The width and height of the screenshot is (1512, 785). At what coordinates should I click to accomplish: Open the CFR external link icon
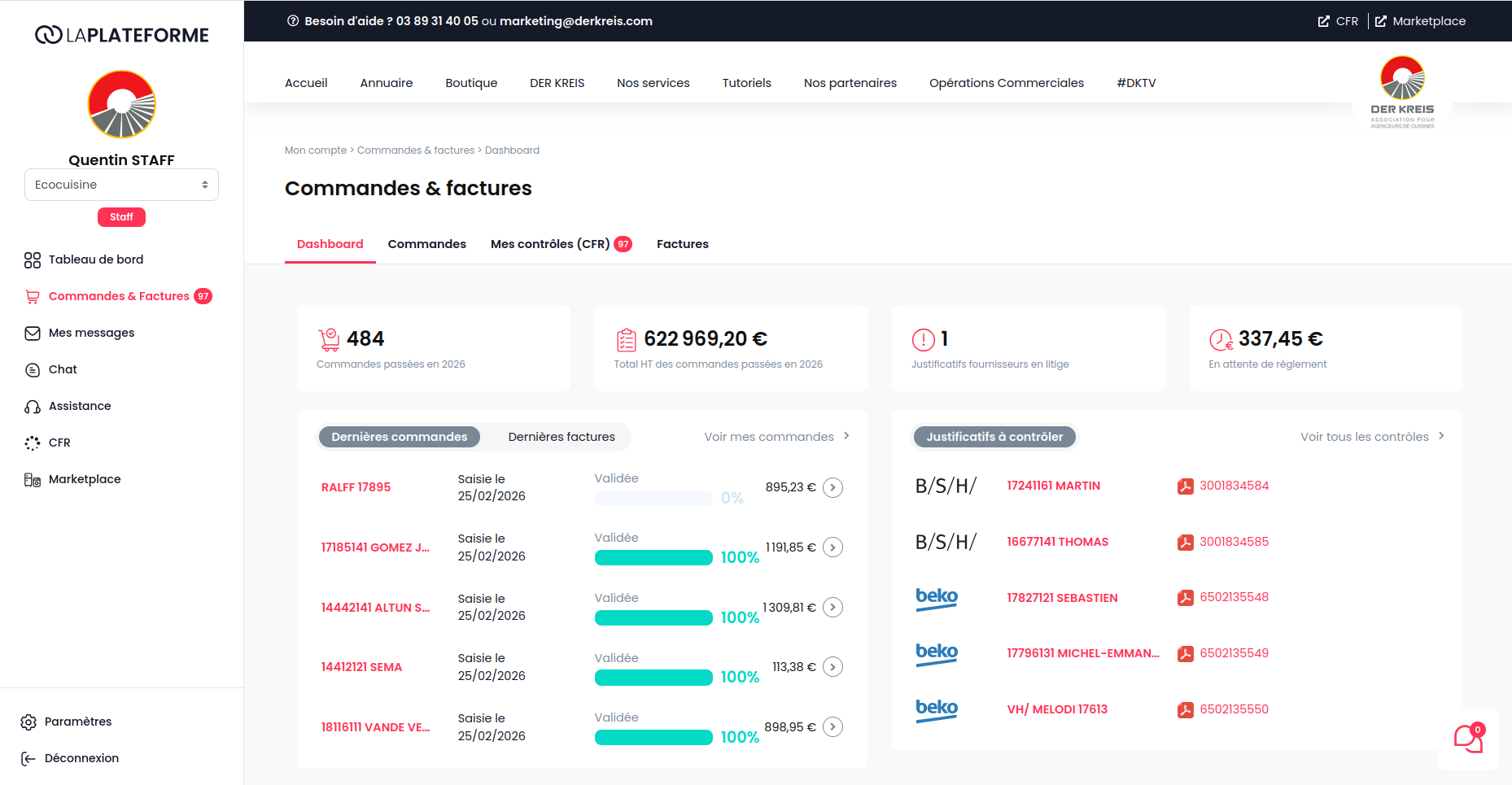[1324, 21]
